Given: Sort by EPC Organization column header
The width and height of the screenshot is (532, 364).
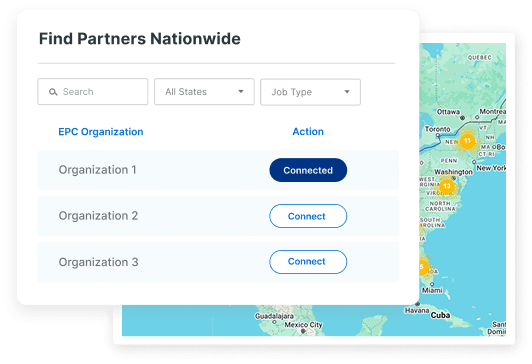Looking at the screenshot, I should [x=101, y=132].
